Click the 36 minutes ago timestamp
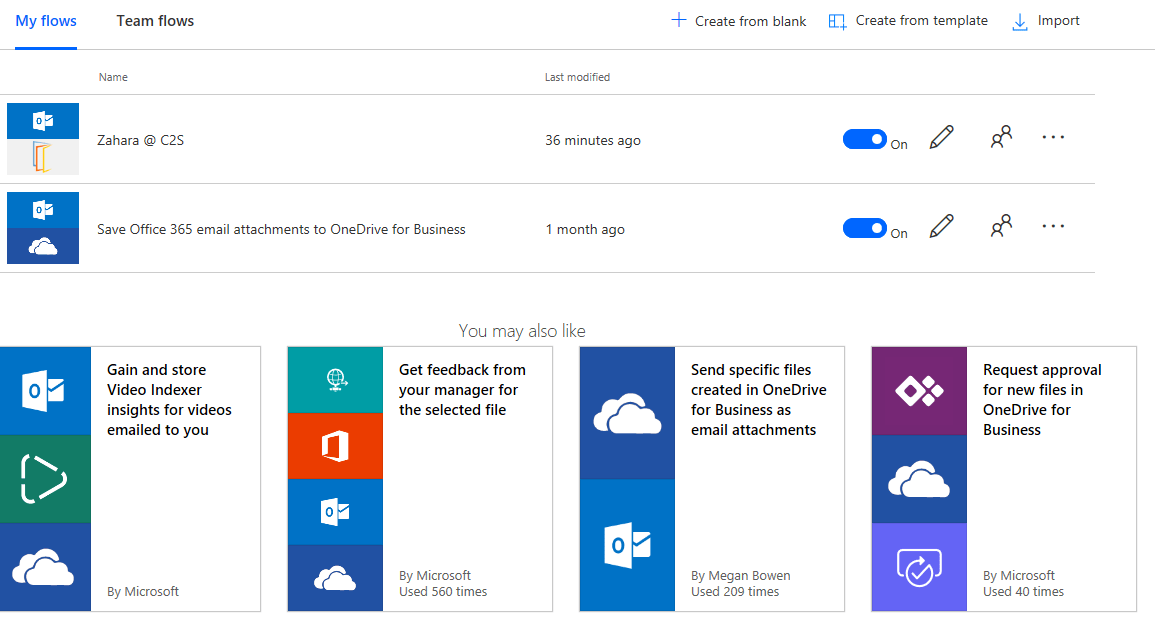The image size is (1155, 628). (593, 140)
